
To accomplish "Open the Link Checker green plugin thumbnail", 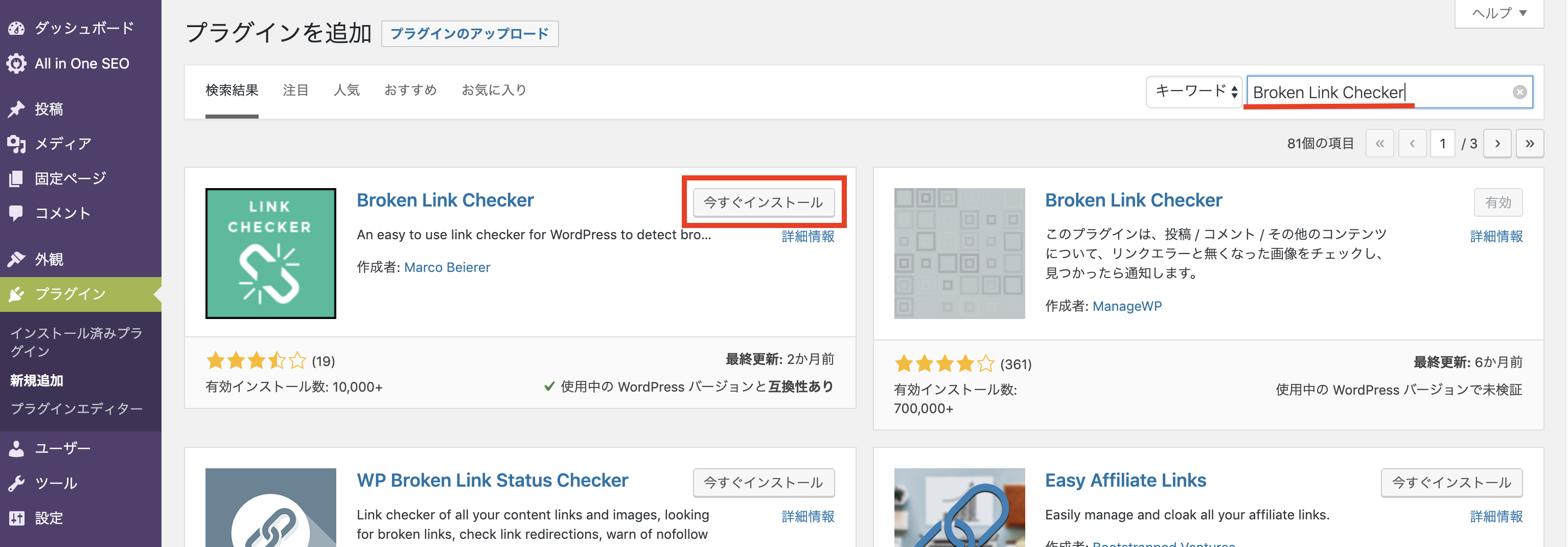I will 271,254.
